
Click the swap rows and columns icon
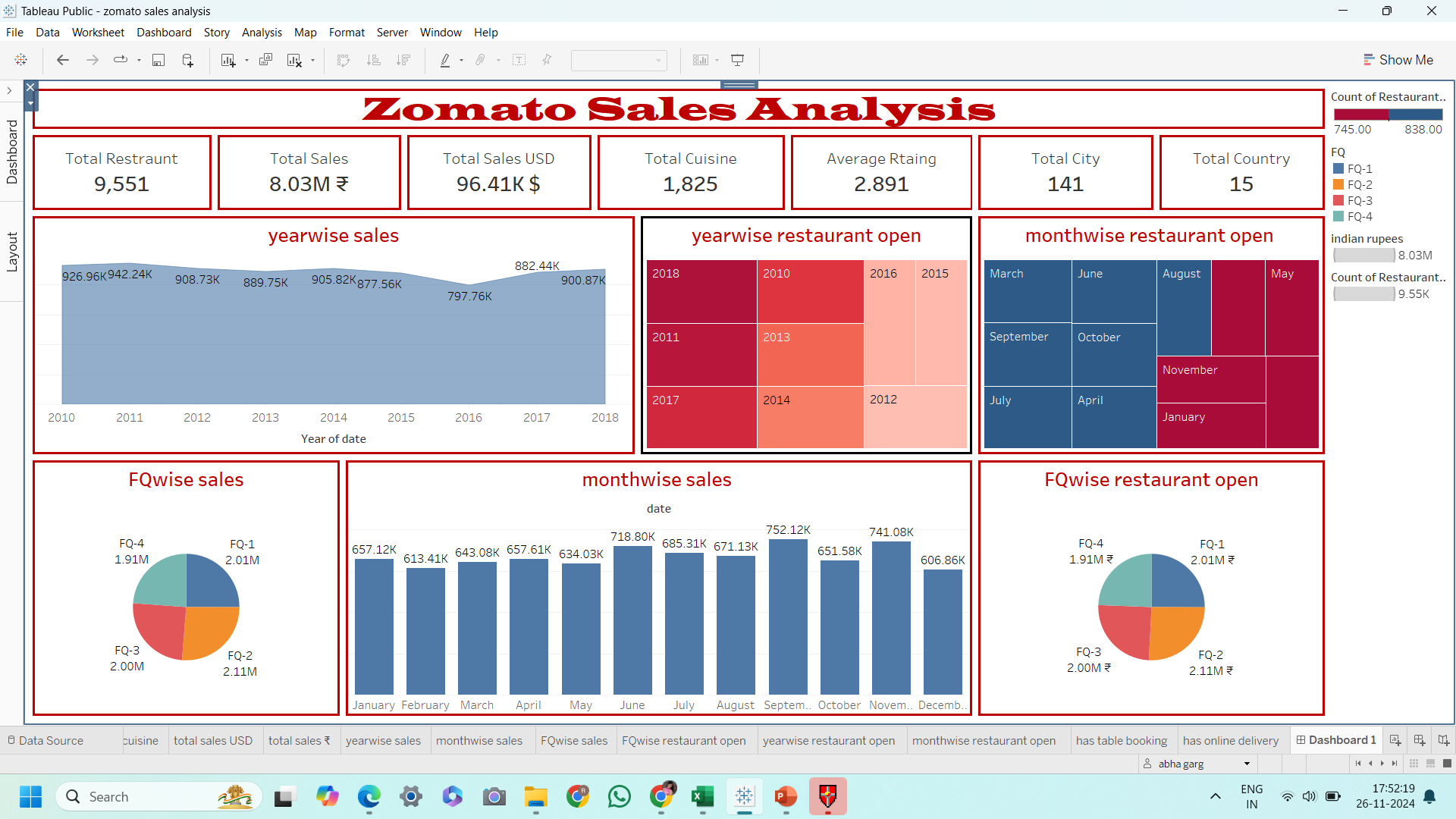coord(344,60)
